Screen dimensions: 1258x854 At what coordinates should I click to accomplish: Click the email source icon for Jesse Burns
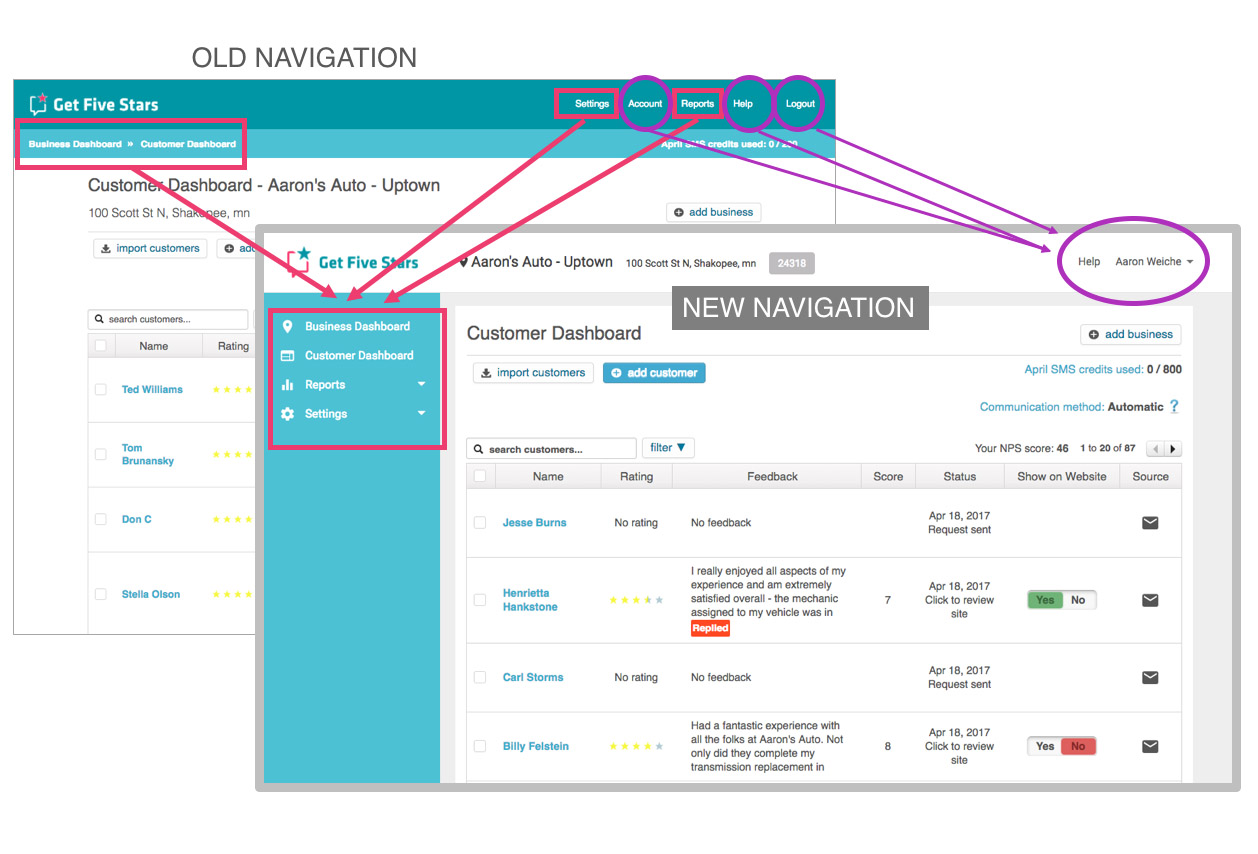pyautogui.click(x=1150, y=522)
